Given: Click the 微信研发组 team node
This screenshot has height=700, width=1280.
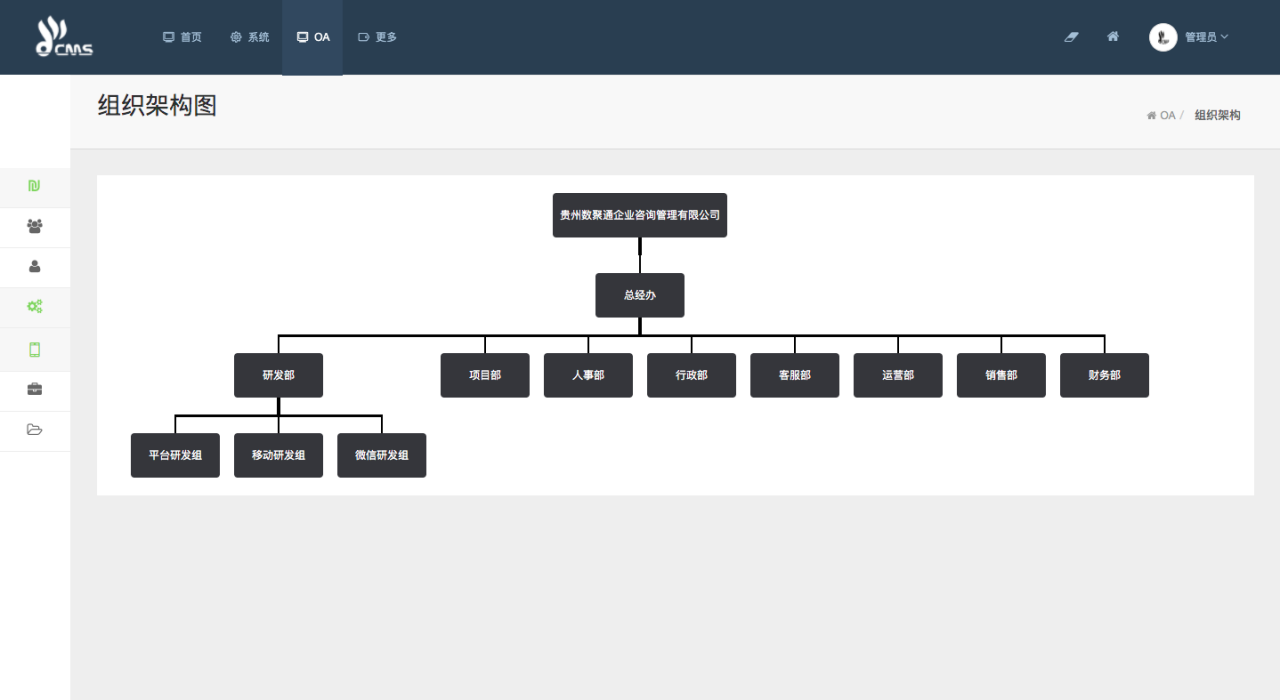Looking at the screenshot, I should [381, 455].
